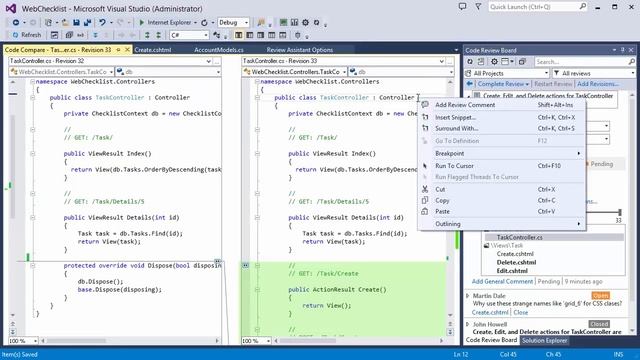Expand John Howell's comment

coord(468,324)
